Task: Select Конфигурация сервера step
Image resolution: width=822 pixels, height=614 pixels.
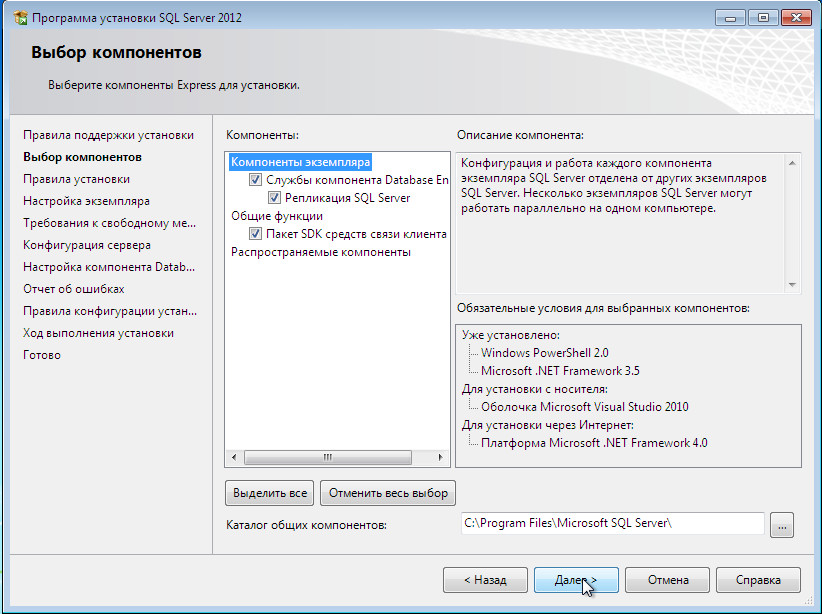Action: 87,245
